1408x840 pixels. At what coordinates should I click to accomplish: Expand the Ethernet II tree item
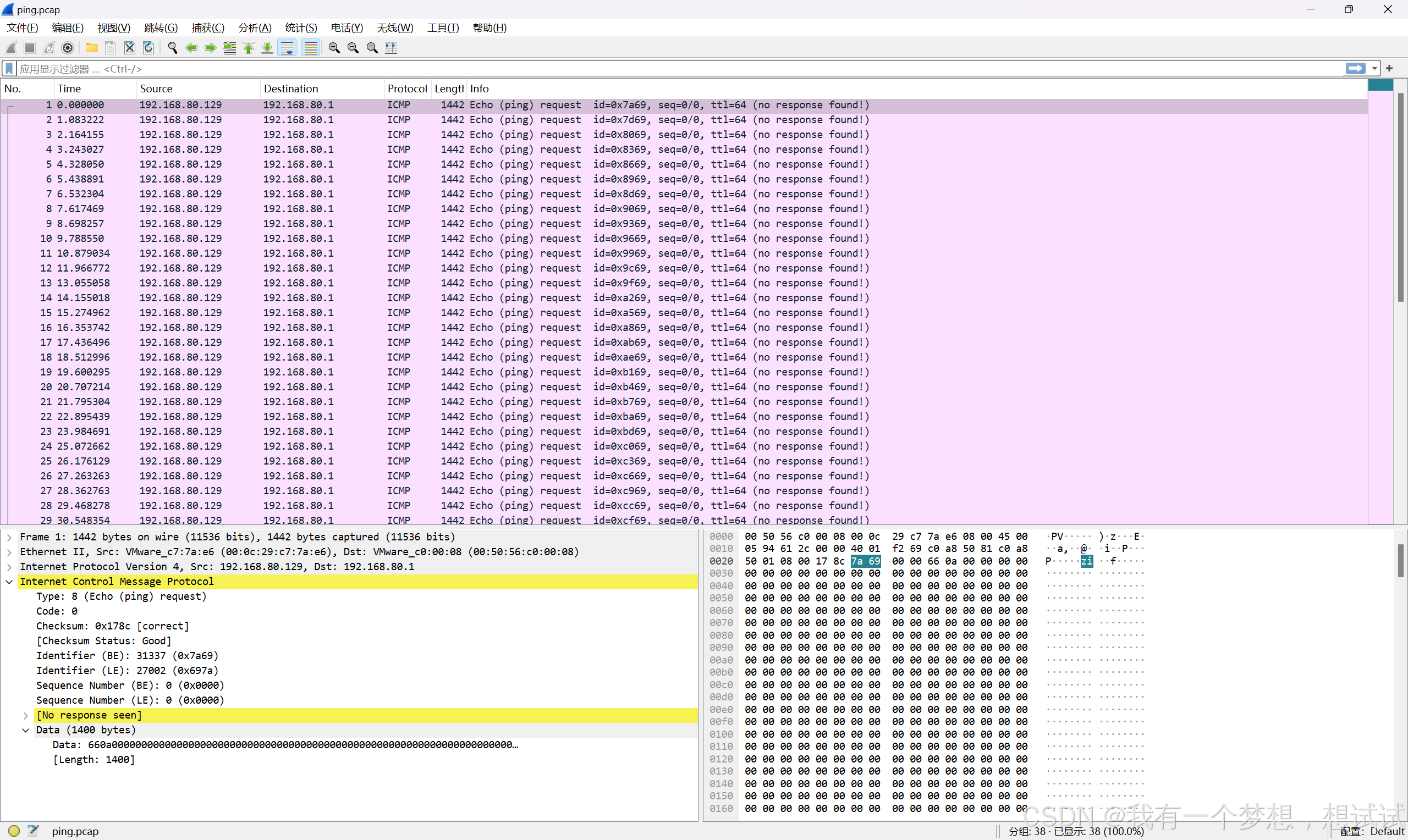coord(9,552)
